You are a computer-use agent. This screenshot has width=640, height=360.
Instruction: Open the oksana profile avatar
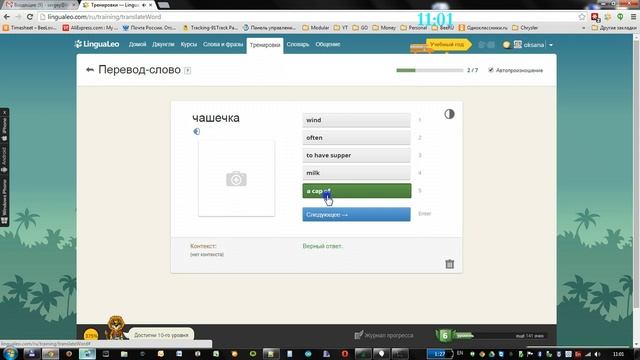tap(518, 44)
